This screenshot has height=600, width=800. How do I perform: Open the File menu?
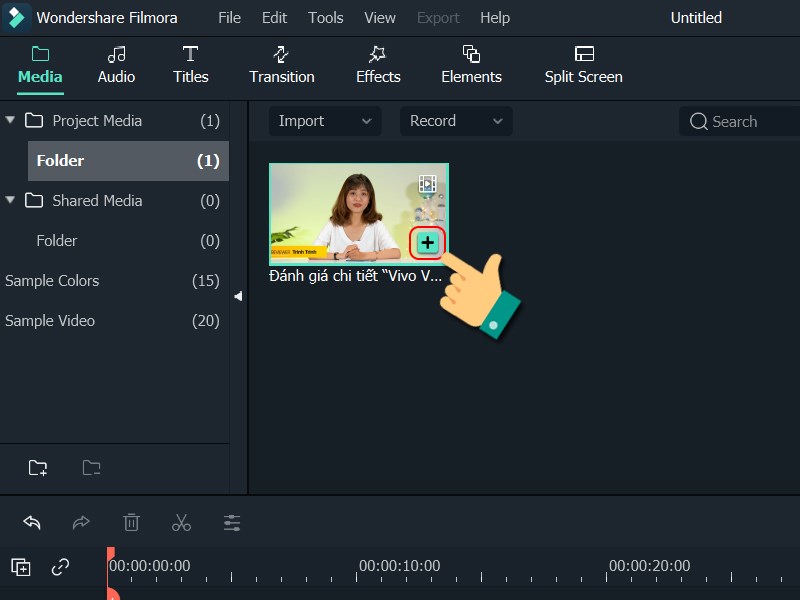[229, 17]
